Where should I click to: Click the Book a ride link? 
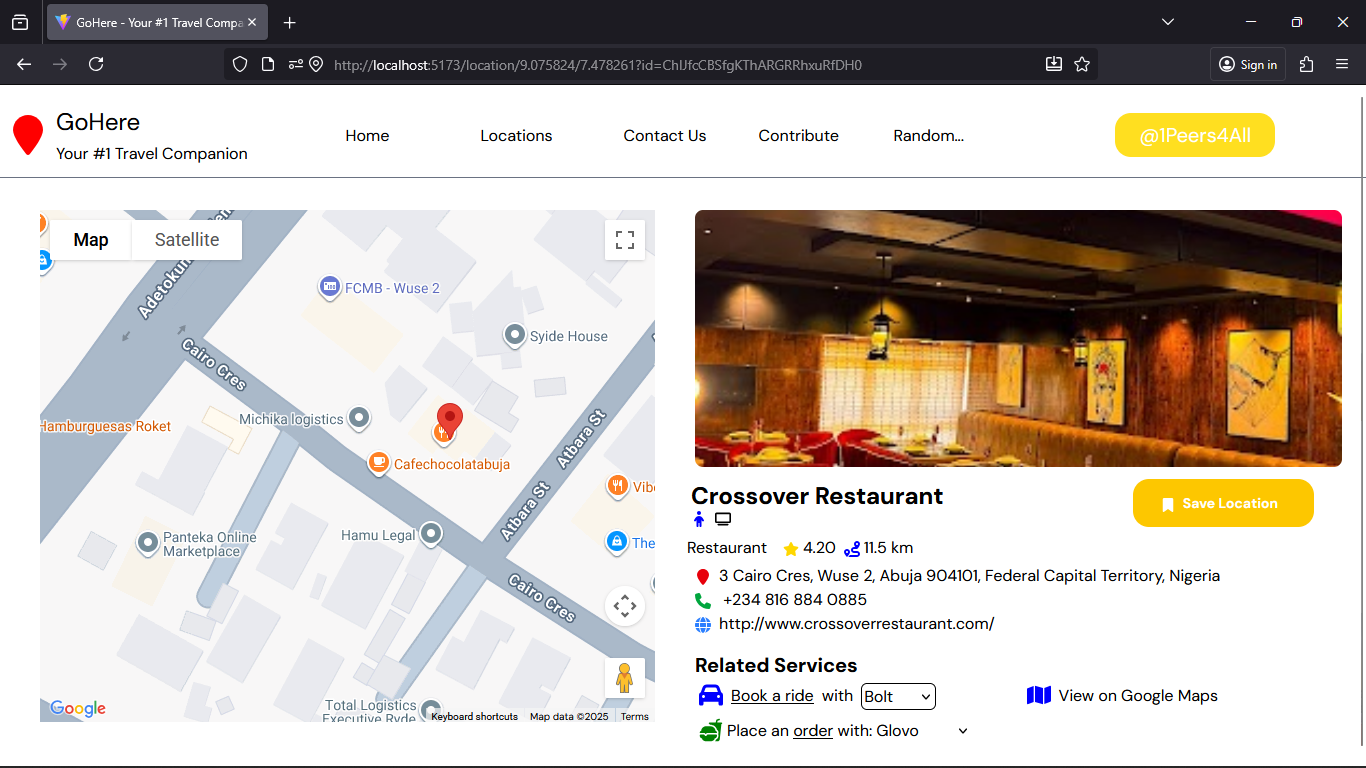[x=772, y=696]
